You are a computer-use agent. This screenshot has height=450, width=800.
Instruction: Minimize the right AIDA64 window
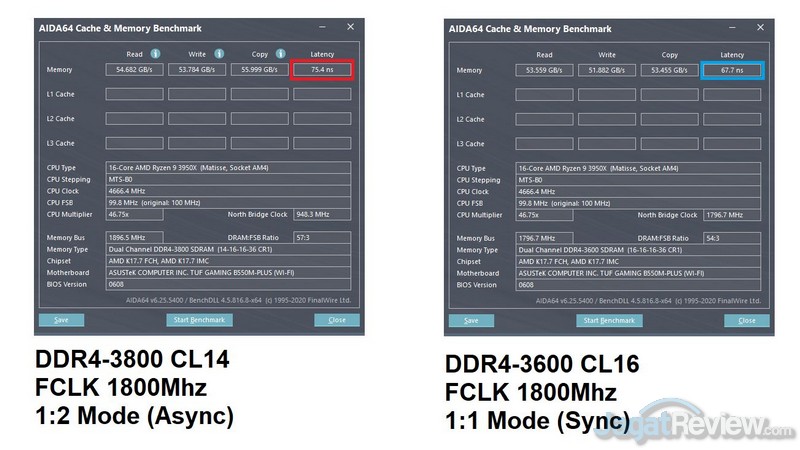(x=732, y=28)
